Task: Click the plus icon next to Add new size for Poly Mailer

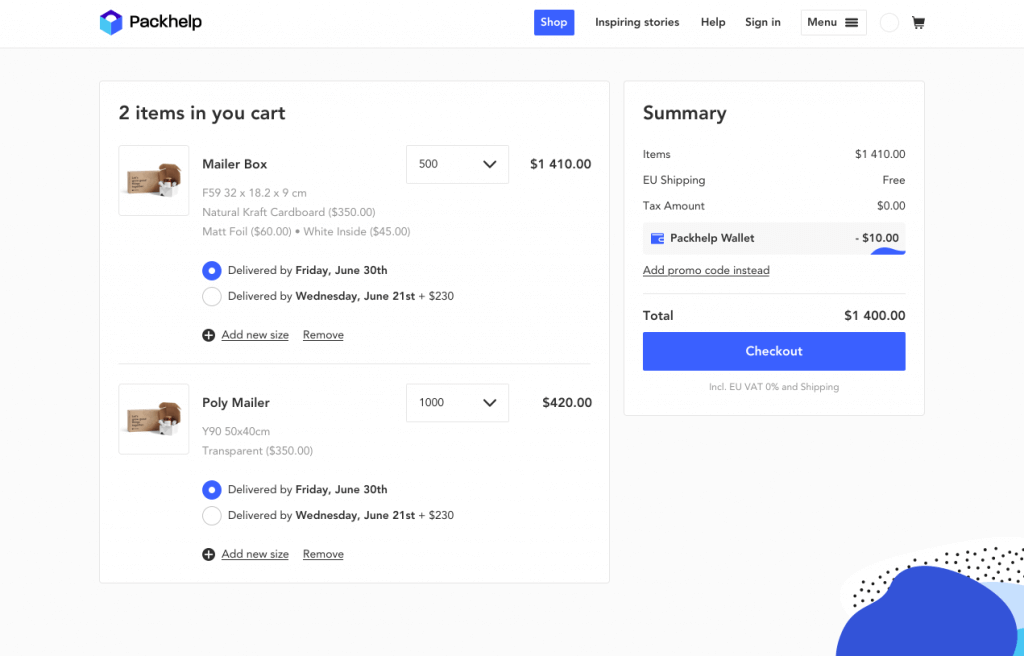Action: coord(210,553)
